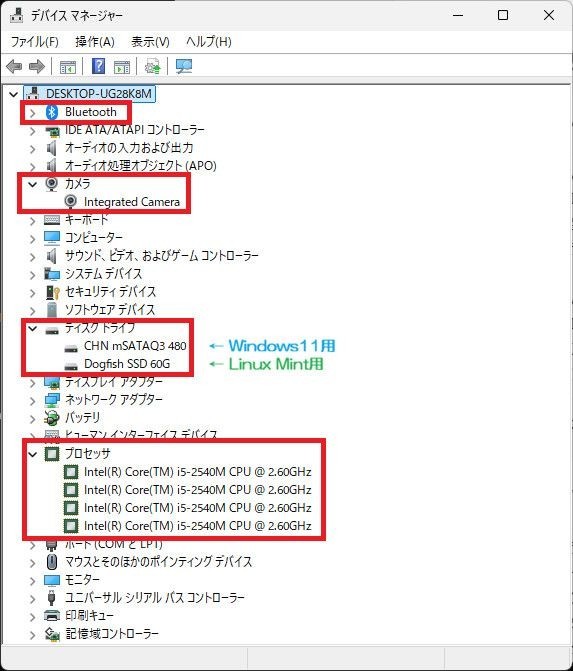The width and height of the screenshot is (573, 671).
Task: Click the 印刷キュー printer icon
Action: tap(52, 616)
